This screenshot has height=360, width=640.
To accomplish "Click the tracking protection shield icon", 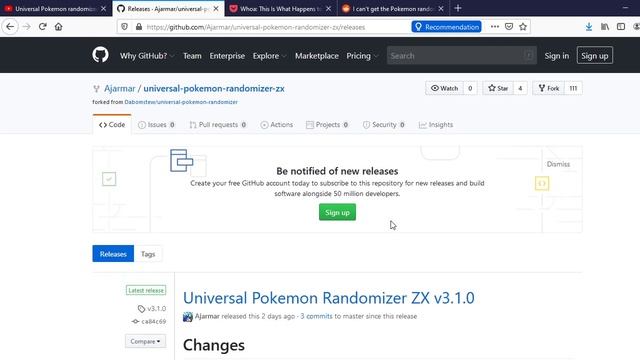I will coord(124,27).
